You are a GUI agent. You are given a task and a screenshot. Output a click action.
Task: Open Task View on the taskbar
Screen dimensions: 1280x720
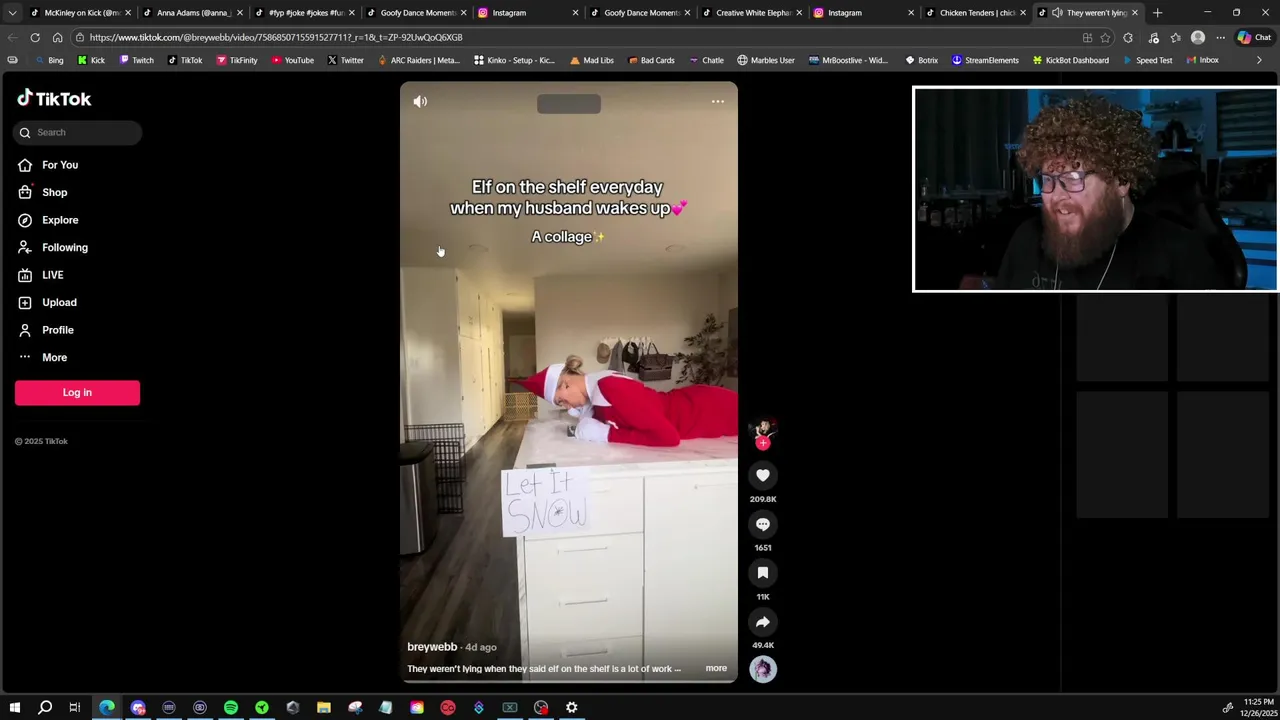pos(75,707)
